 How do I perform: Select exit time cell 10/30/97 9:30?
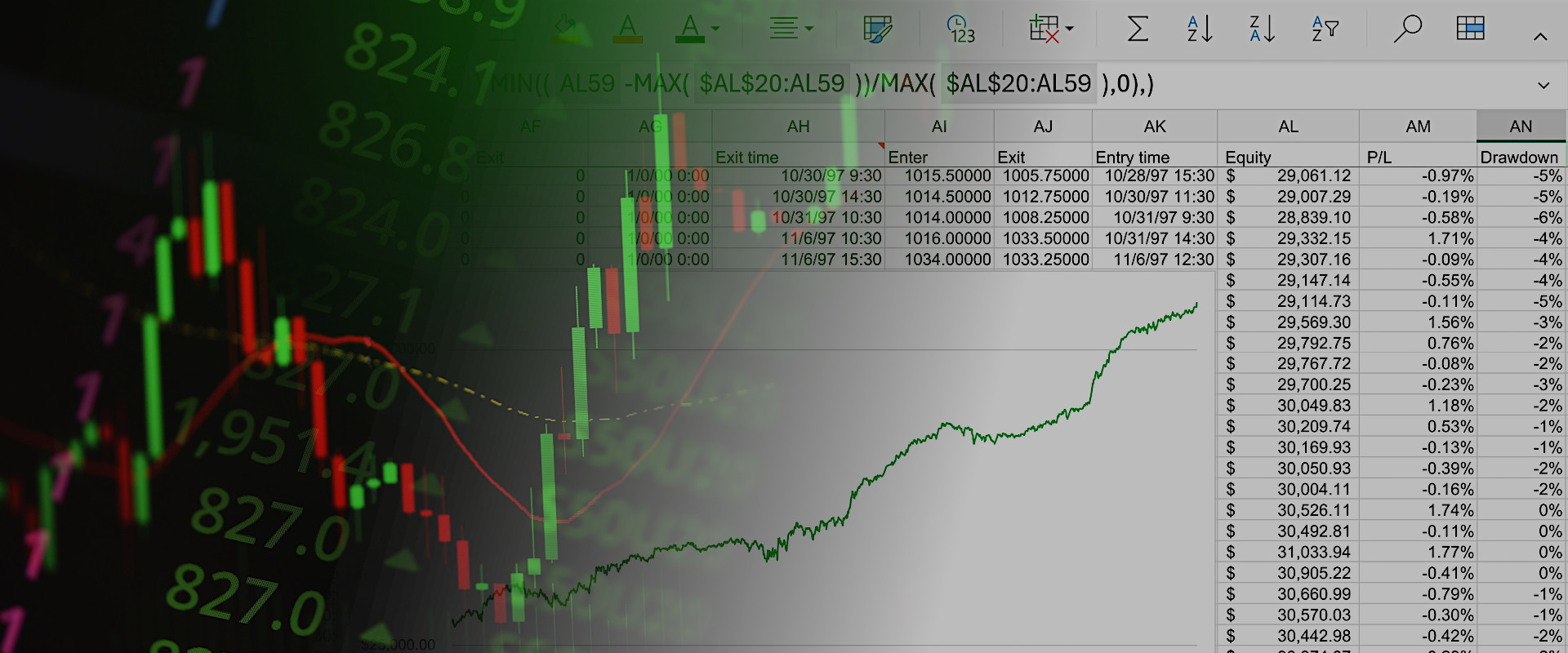pos(798,175)
